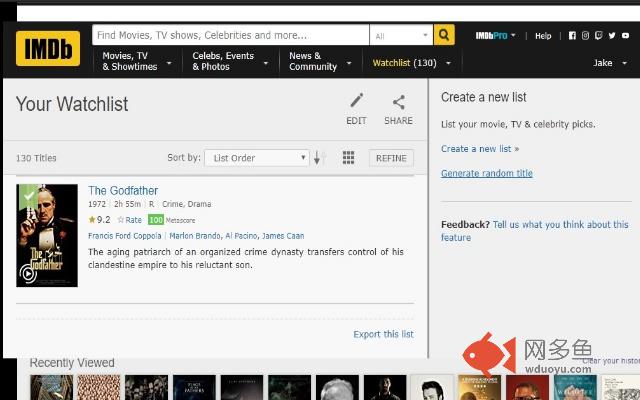Open the Sort by List Order dropdown
This screenshot has height=400, width=640.
[257, 158]
